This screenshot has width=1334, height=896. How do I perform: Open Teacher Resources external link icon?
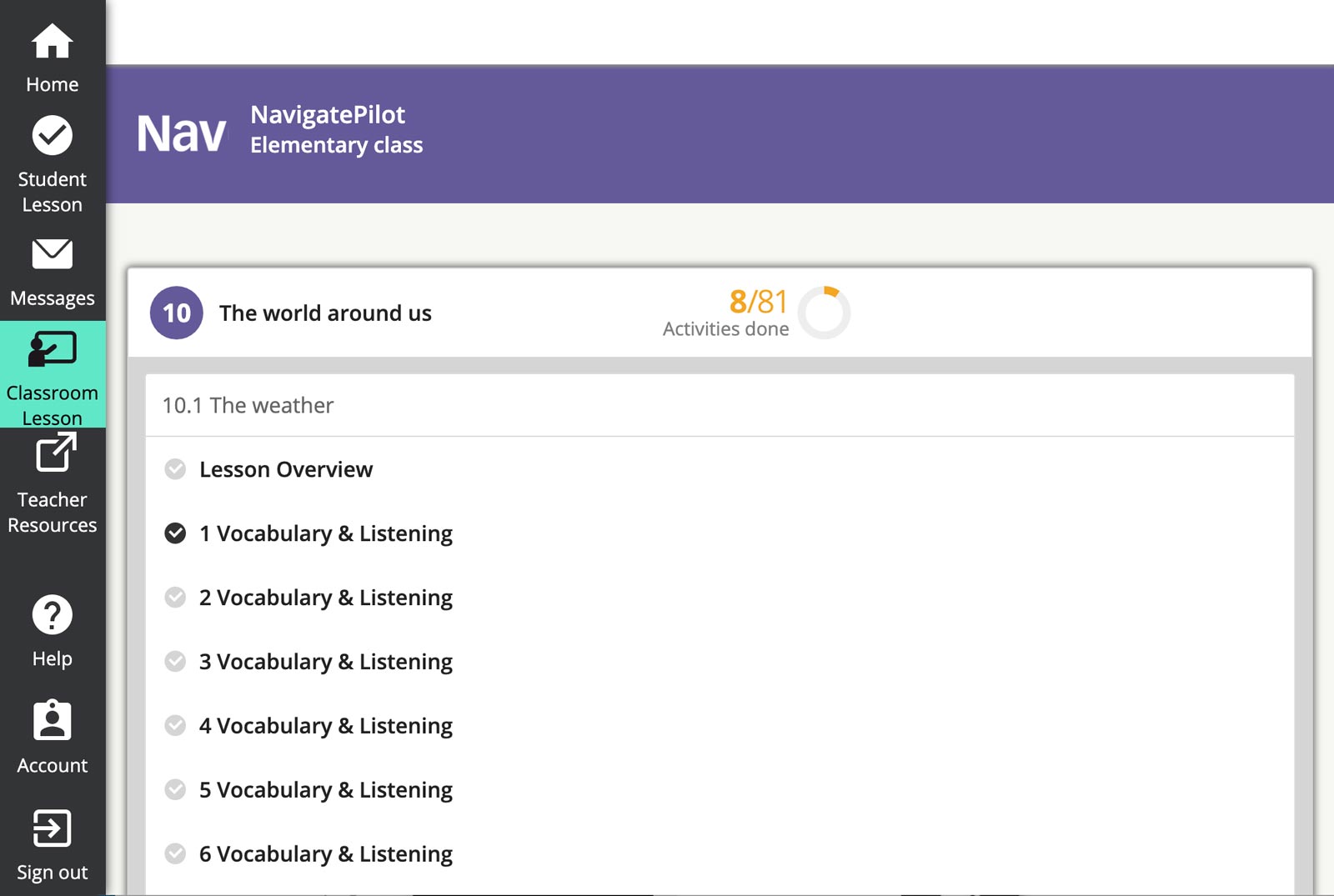click(55, 454)
